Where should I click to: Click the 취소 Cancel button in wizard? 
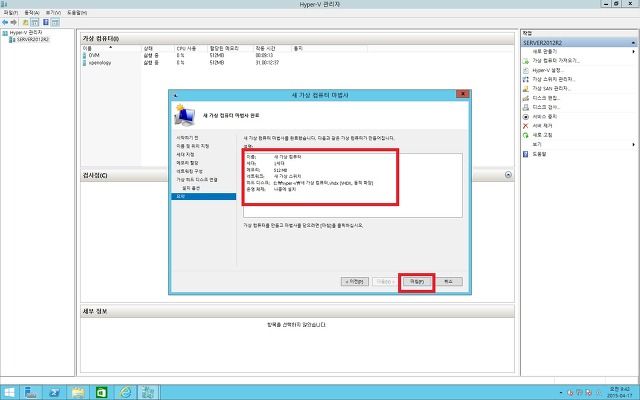(449, 282)
